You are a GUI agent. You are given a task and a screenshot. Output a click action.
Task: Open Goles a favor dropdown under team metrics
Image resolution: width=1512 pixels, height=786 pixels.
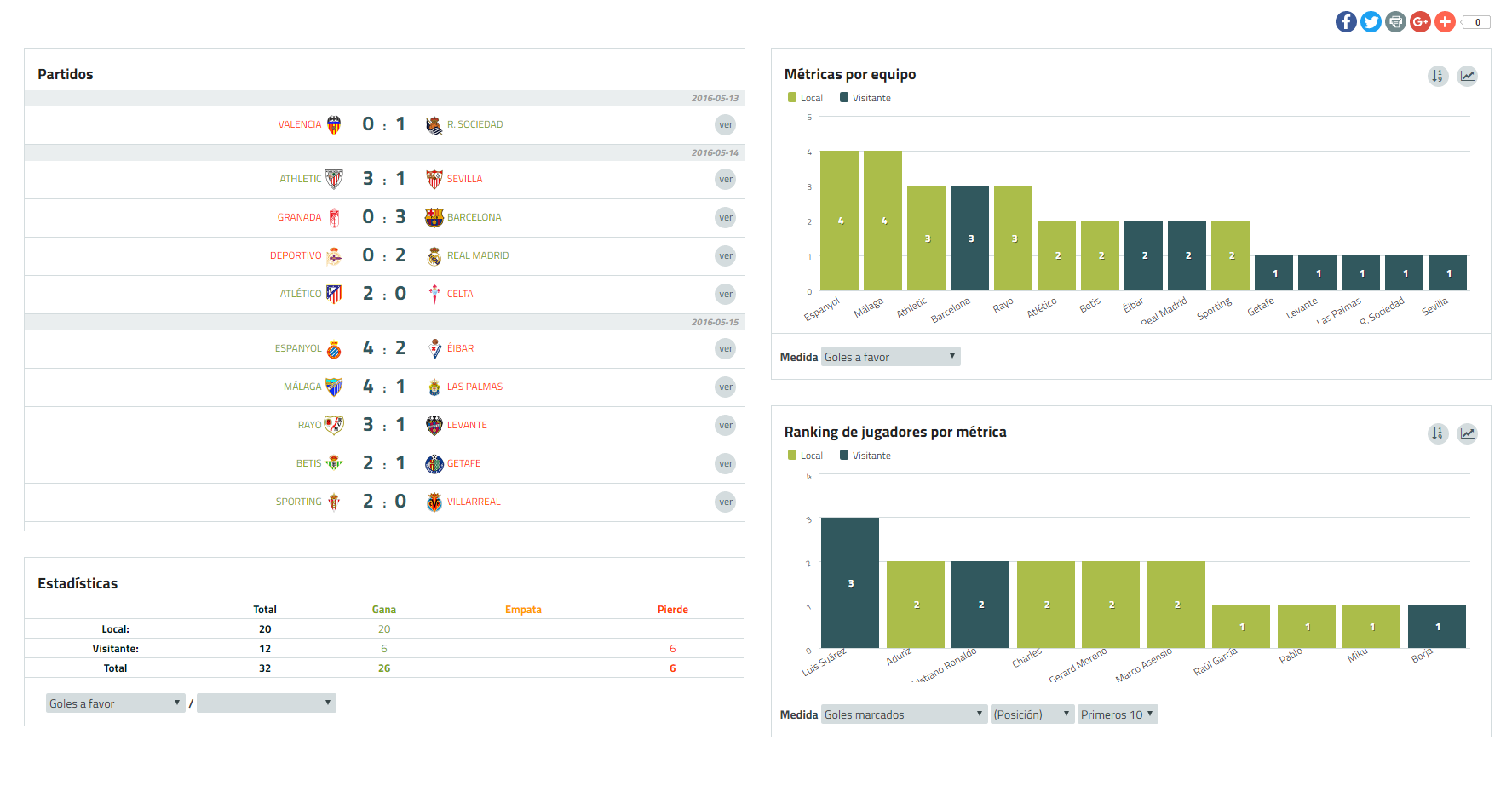pyautogui.click(x=890, y=357)
